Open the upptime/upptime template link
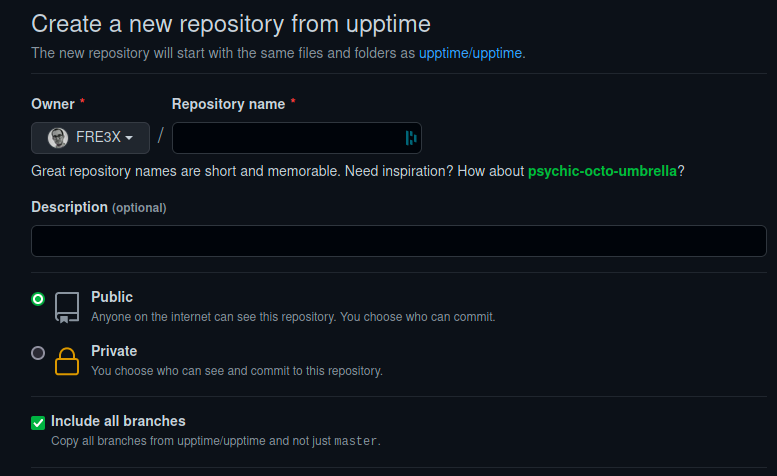Image resolution: width=777 pixels, height=476 pixels. point(471,53)
